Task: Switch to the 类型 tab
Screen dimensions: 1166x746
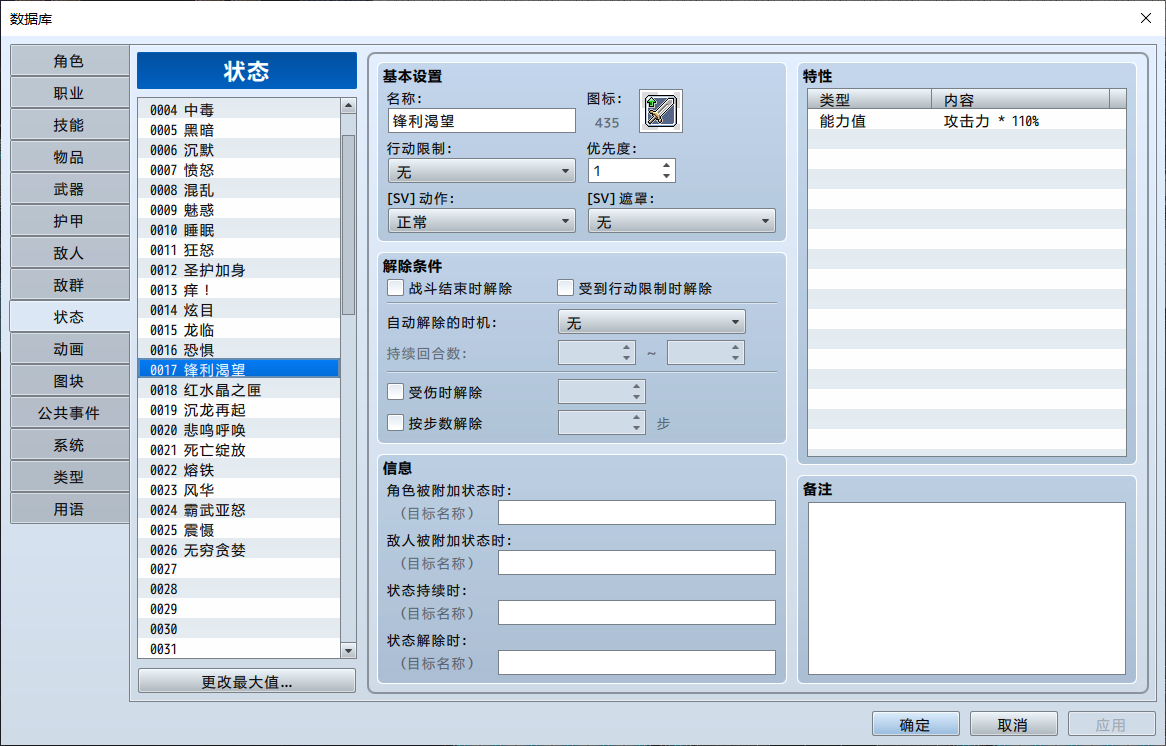Action: click(69, 477)
